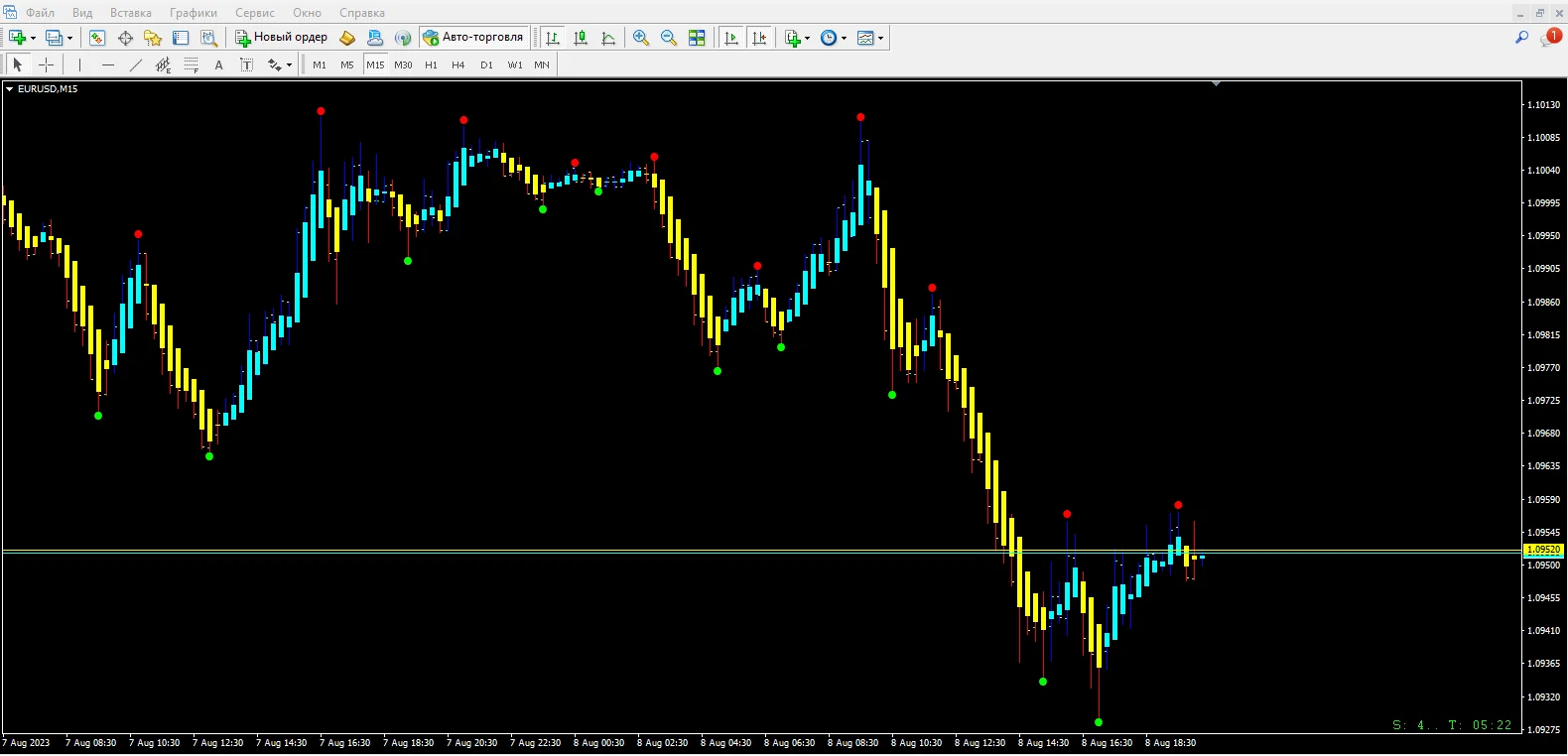Select the equidistant channel tool

click(164, 64)
